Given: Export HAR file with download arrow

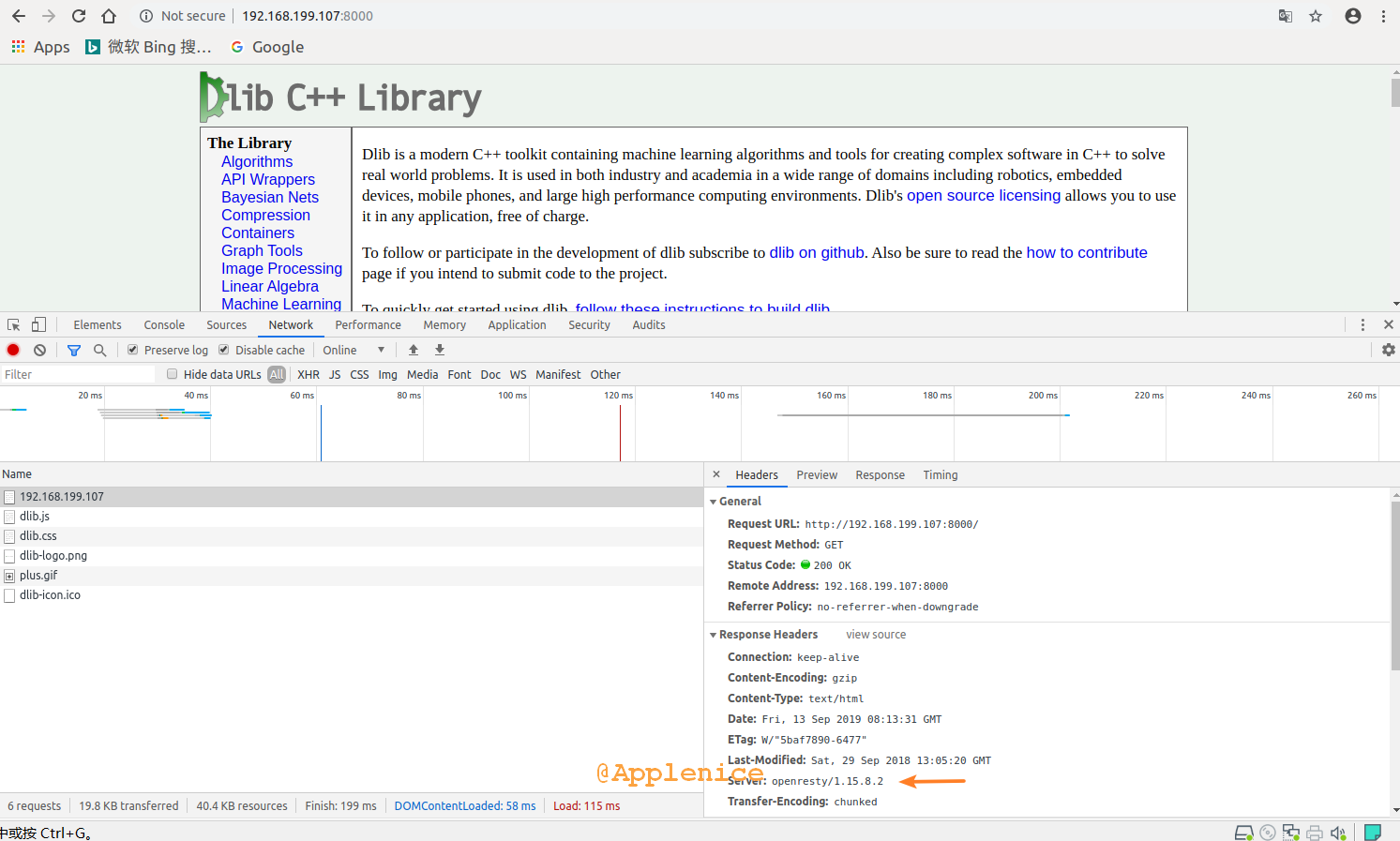Looking at the screenshot, I should point(440,350).
